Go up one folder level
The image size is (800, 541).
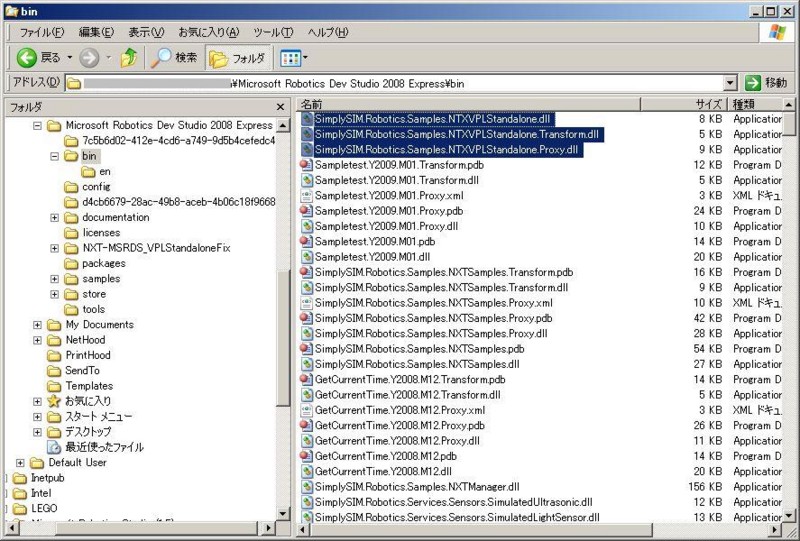coord(129,58)
